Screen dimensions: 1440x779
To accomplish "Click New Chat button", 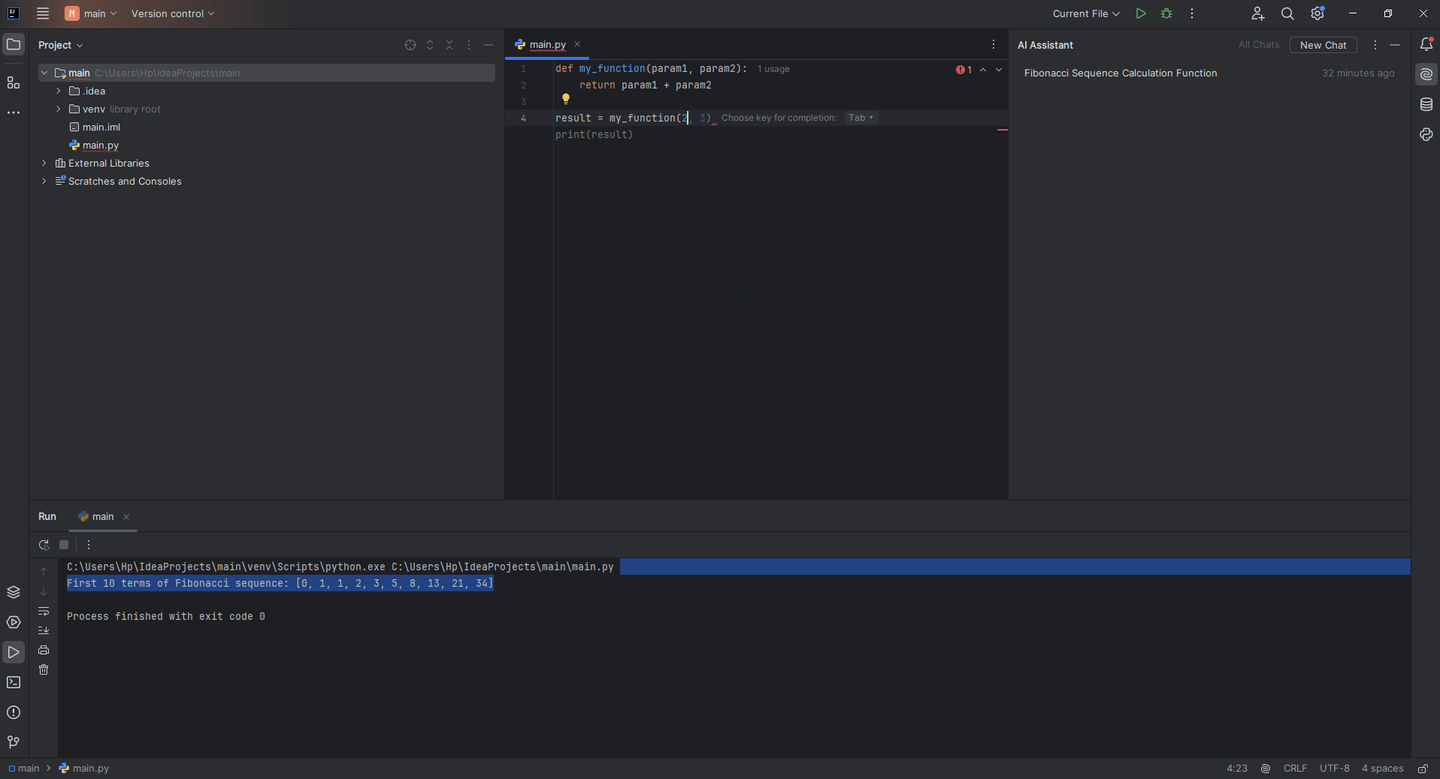I will tap(1323, 45).
